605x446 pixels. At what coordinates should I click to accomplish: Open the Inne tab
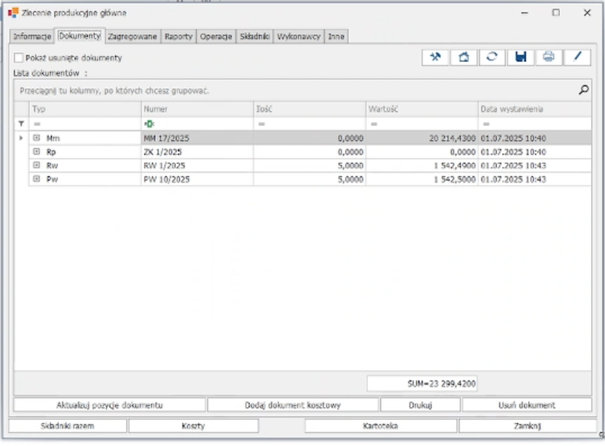pos(336,37)
